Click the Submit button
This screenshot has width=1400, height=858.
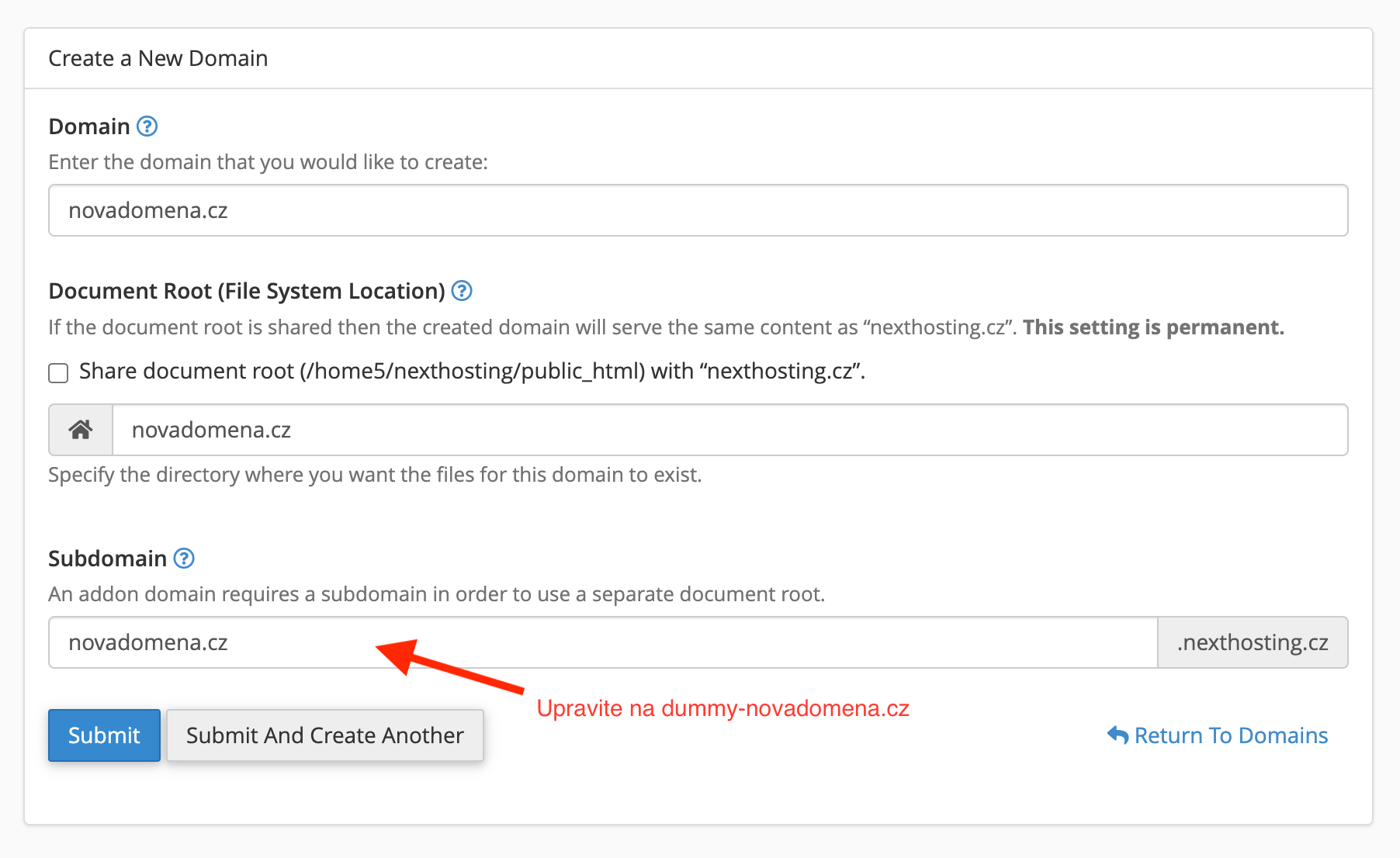pyautogui.click(x=104, y=735)
